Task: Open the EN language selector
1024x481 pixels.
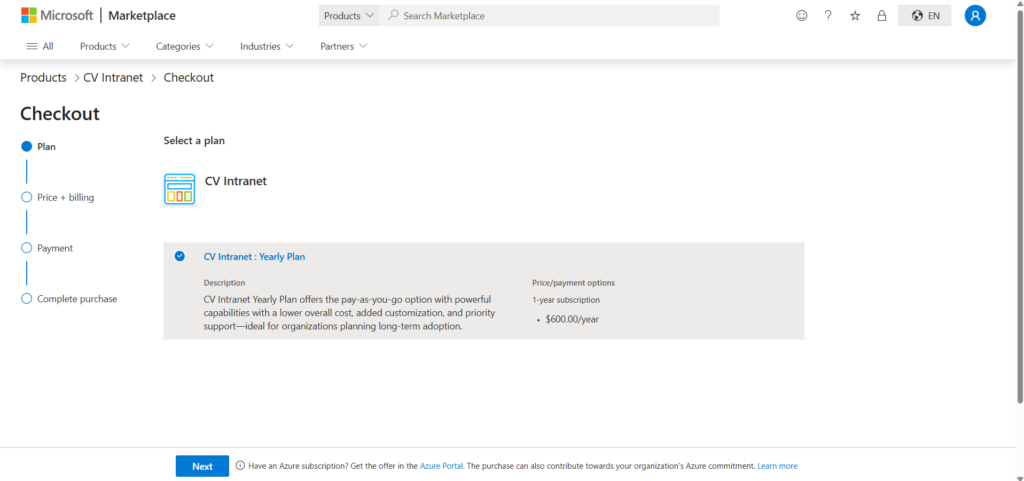Action: click(x=924, y=16)
